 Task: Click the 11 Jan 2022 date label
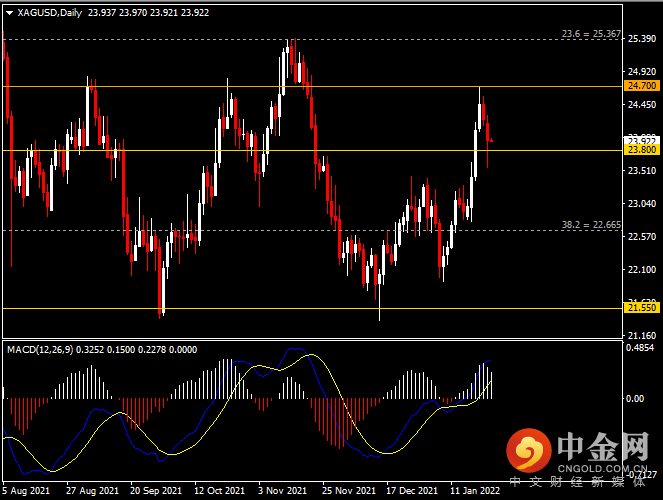475,491
